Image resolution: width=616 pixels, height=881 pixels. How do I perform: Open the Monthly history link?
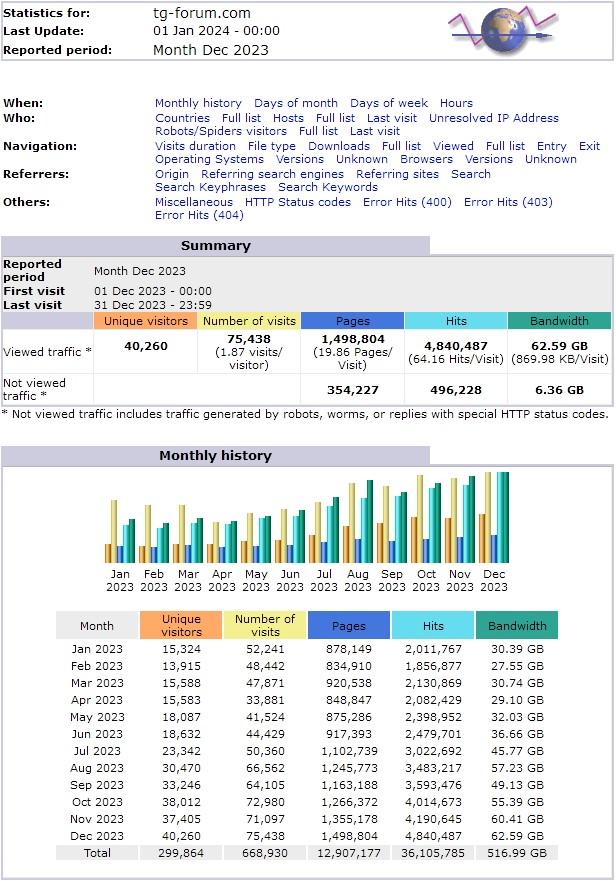pos(198,103)
